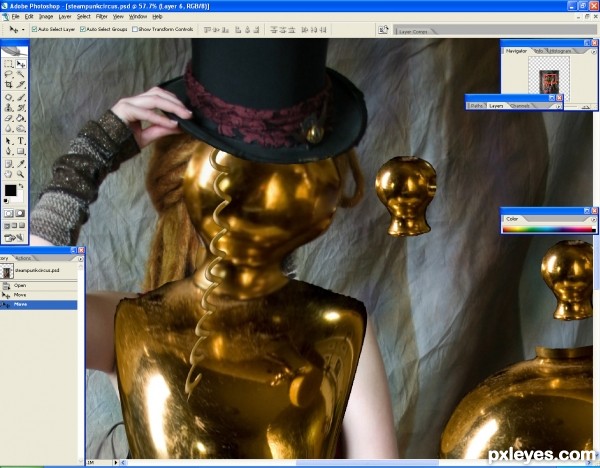Select the Lasso tool

pos(9,74)
